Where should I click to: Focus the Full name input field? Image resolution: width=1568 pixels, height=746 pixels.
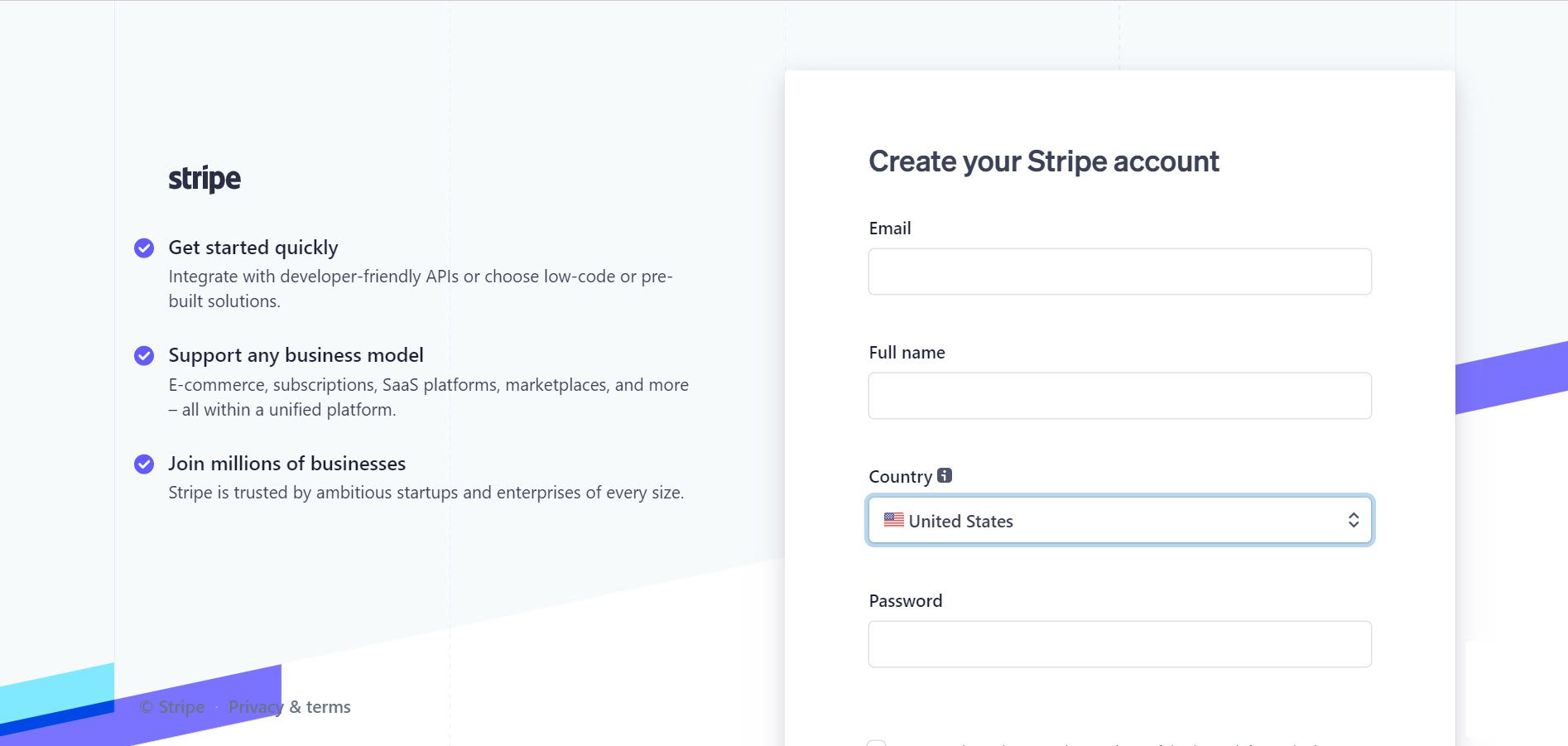click(1120, 396)
